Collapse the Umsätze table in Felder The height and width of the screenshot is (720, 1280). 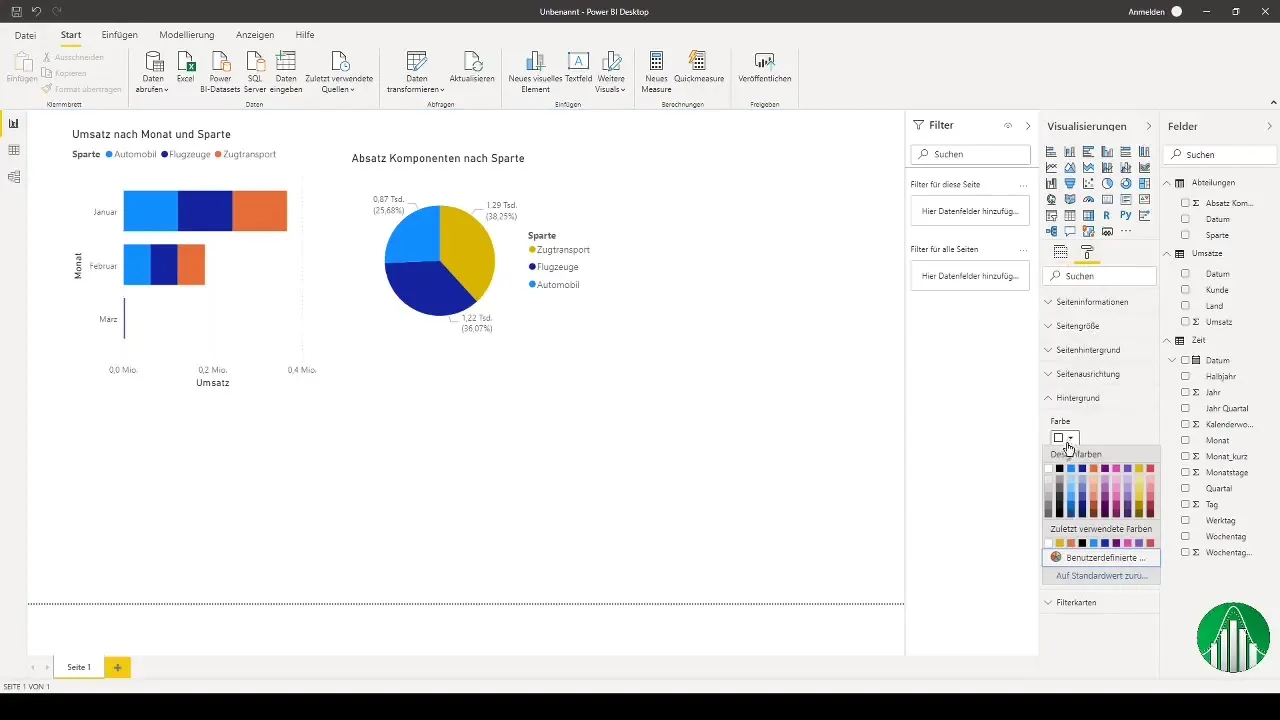pos(1167,254)
